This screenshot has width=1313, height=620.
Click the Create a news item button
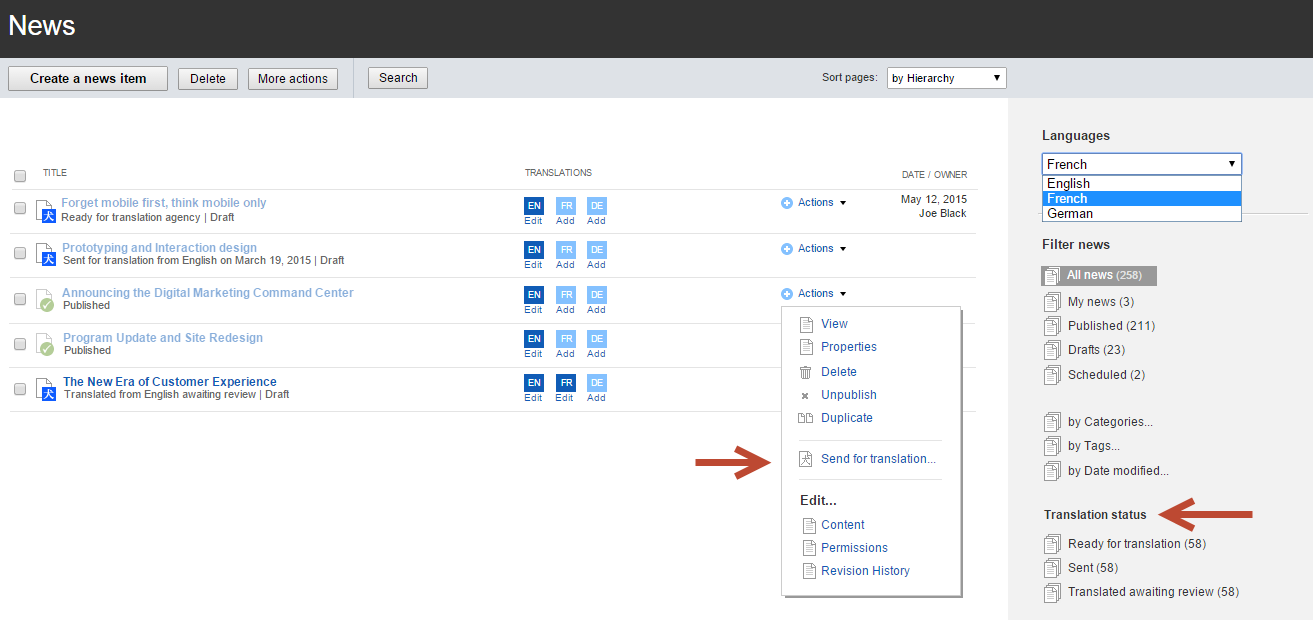pos(88,79)
